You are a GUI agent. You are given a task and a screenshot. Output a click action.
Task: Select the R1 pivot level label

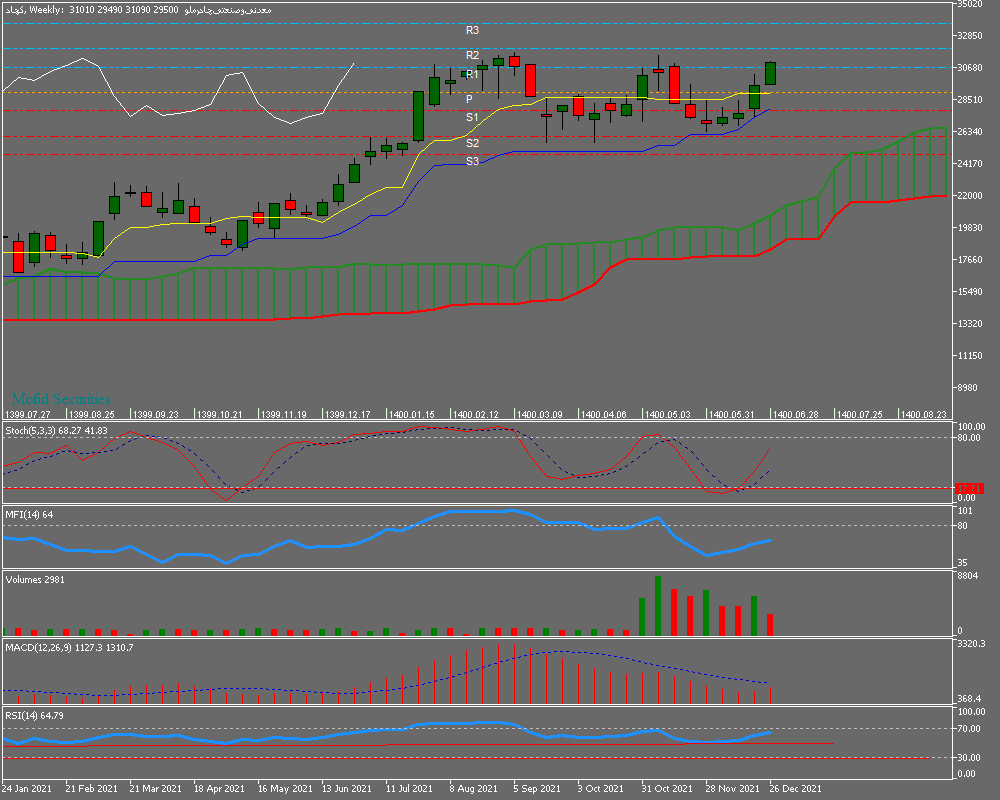[472, 74]
